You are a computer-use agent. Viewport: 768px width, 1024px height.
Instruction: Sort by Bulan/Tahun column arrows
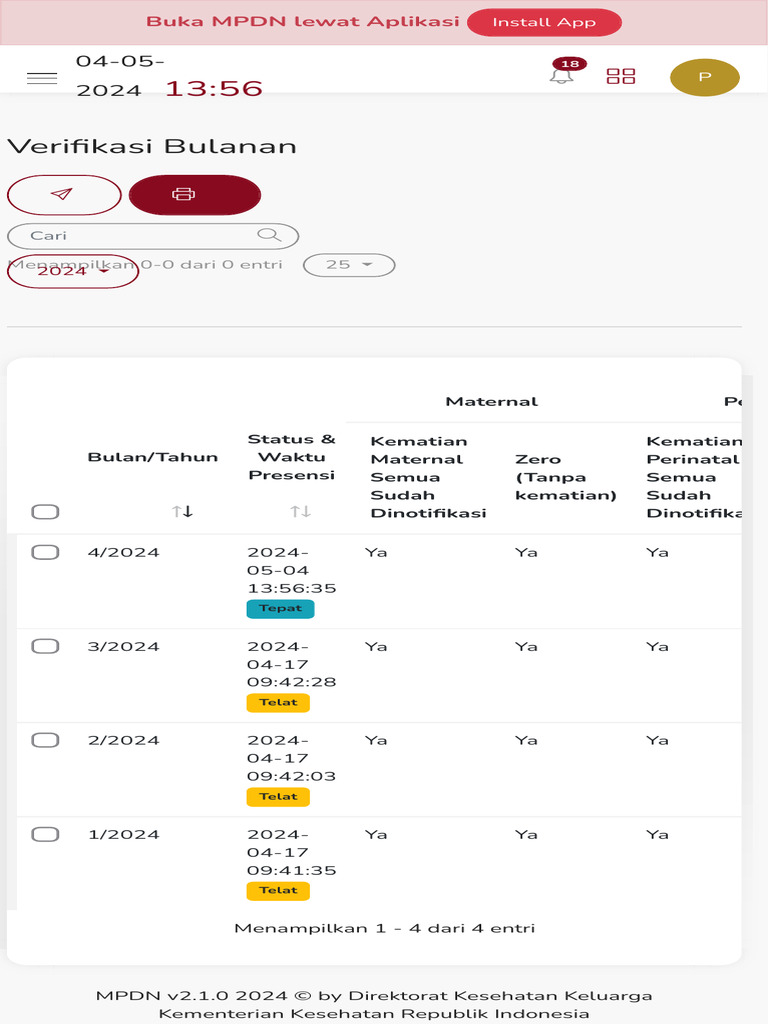(182, 512)
